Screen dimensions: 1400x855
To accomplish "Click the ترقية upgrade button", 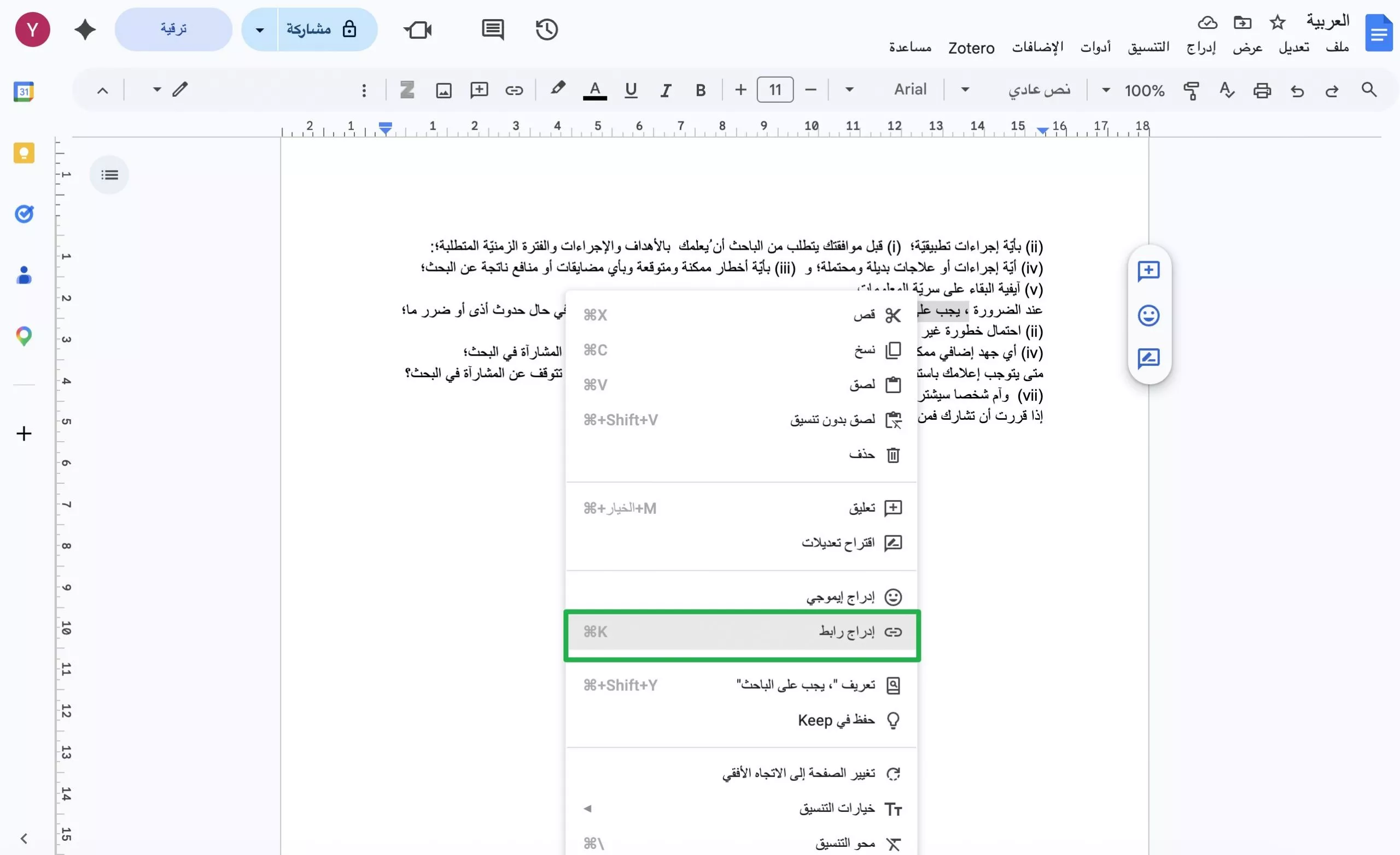I will (x=173, y=29).
